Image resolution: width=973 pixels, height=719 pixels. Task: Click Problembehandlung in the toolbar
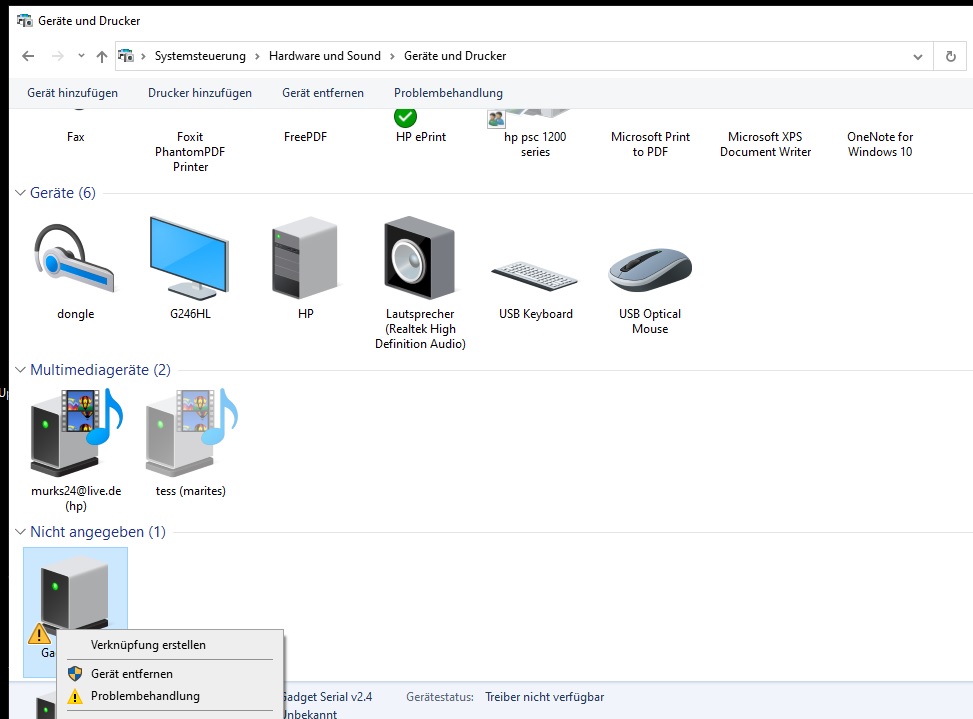coord(448,93)
